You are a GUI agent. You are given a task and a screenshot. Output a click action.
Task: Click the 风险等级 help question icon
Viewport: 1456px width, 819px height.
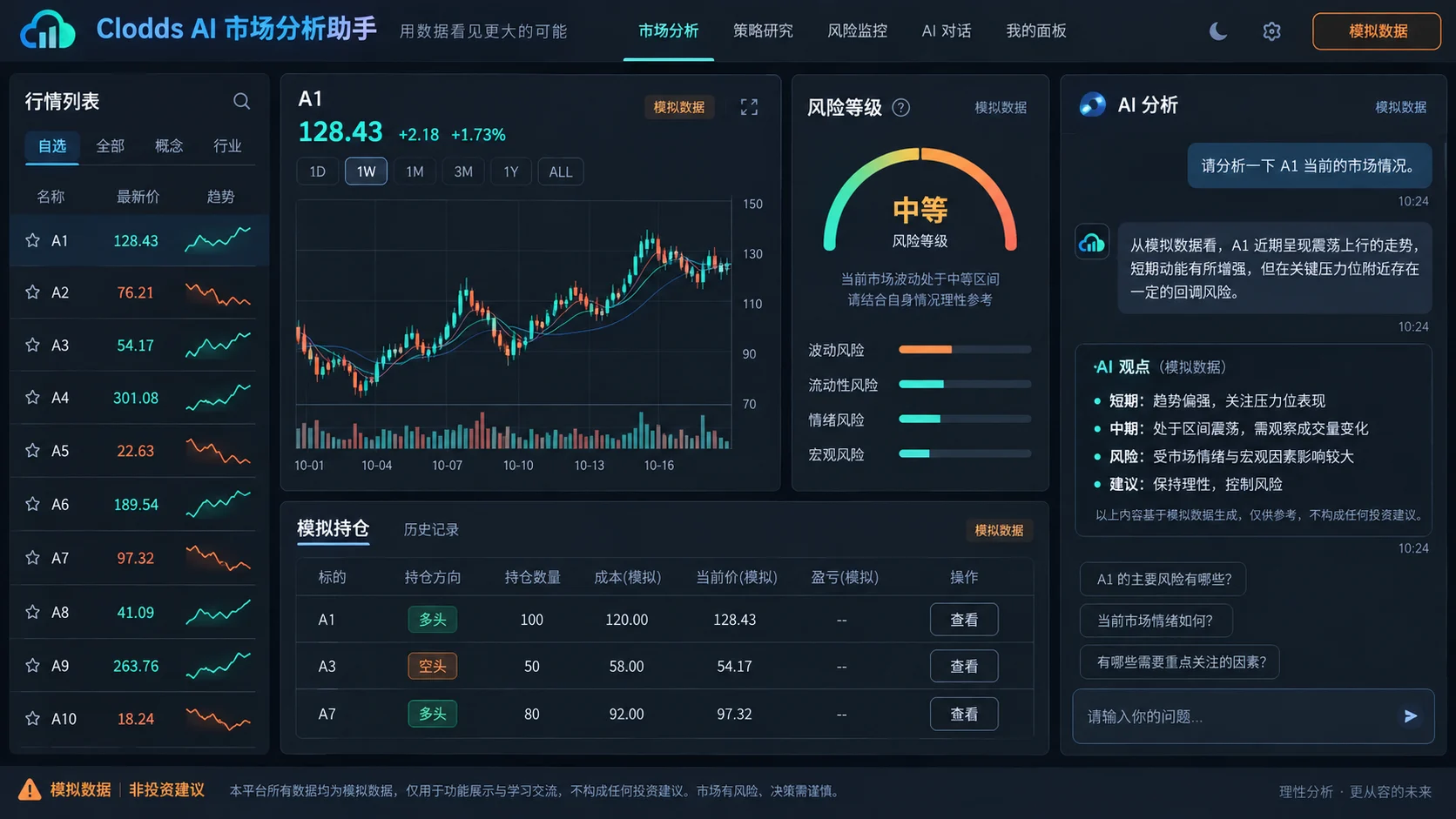click(x=901, y=107)
